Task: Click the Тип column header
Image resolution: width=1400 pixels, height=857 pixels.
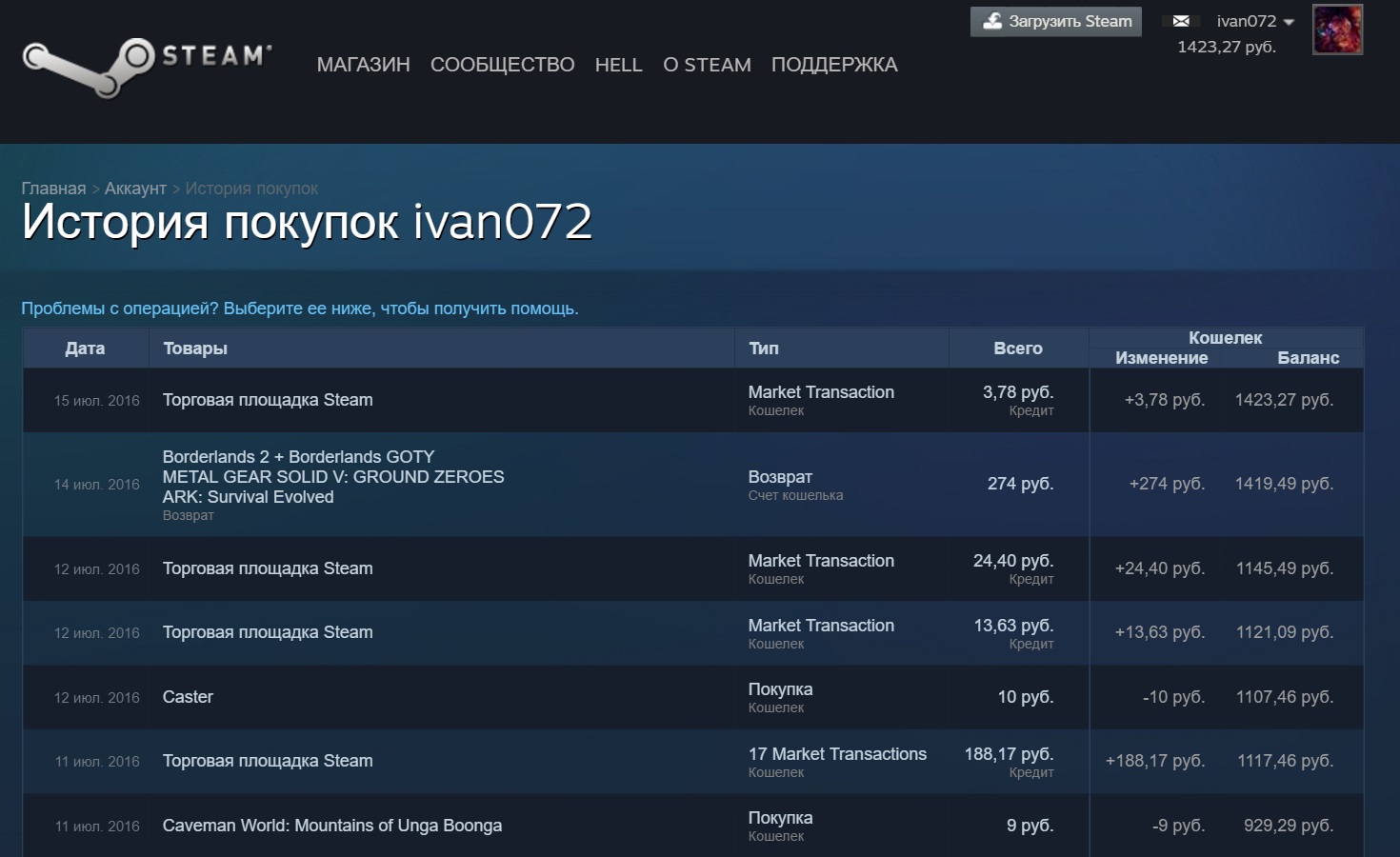Action: [764, 349]
